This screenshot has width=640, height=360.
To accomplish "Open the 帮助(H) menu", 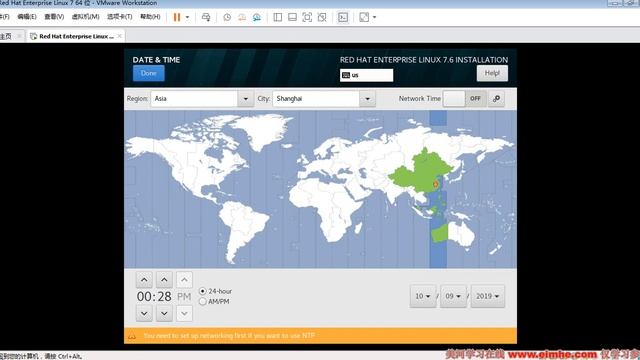I will (x=150, y=17).
